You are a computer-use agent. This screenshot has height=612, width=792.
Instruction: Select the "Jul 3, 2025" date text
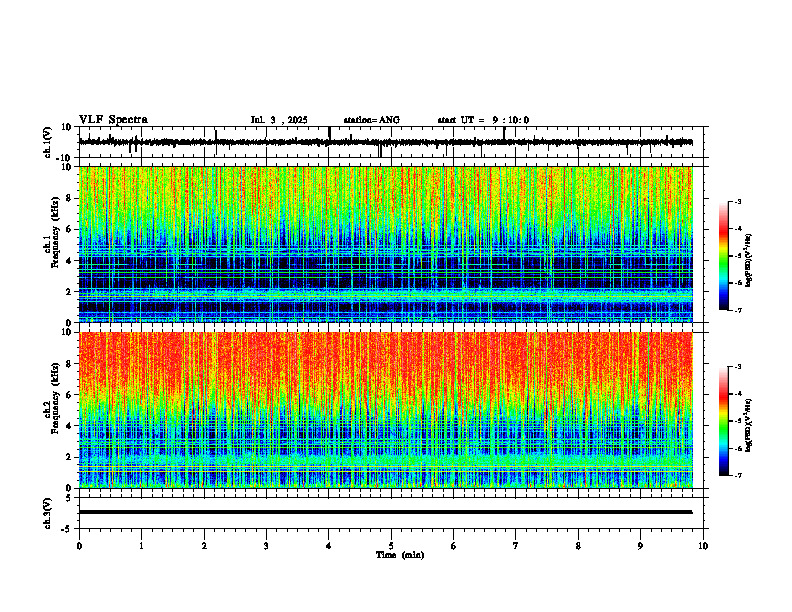(279, 120)
